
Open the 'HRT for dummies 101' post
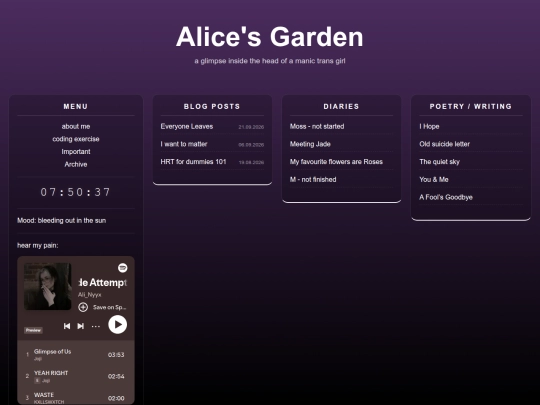pos(193,162)
